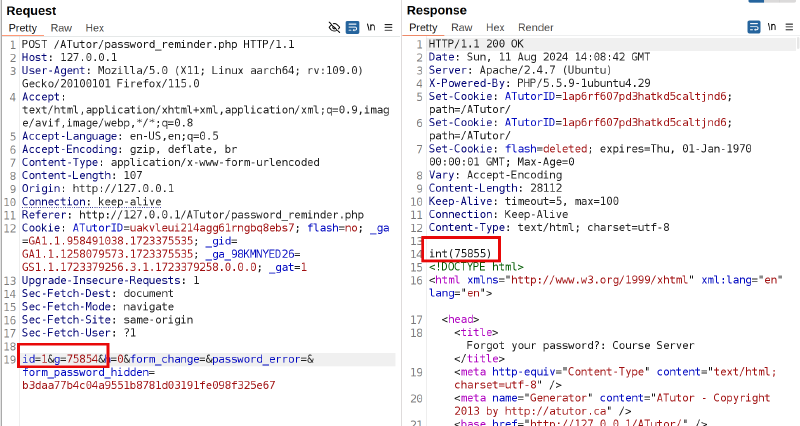800x426 pixels.
Task: Switch to the Request Raw tab
Action: [61, 28]
